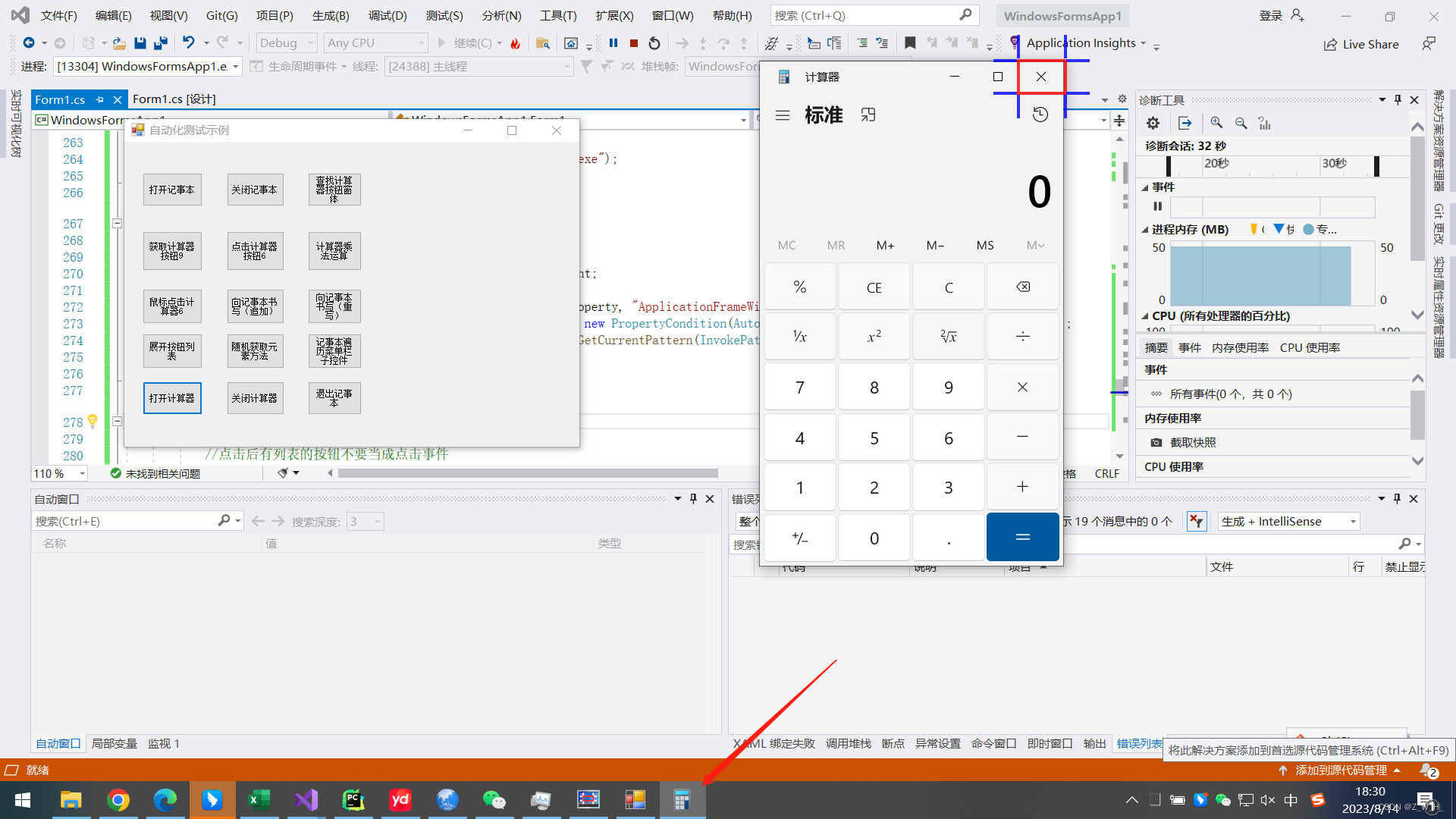Open the 调试(D) menu

coord(388,15)
